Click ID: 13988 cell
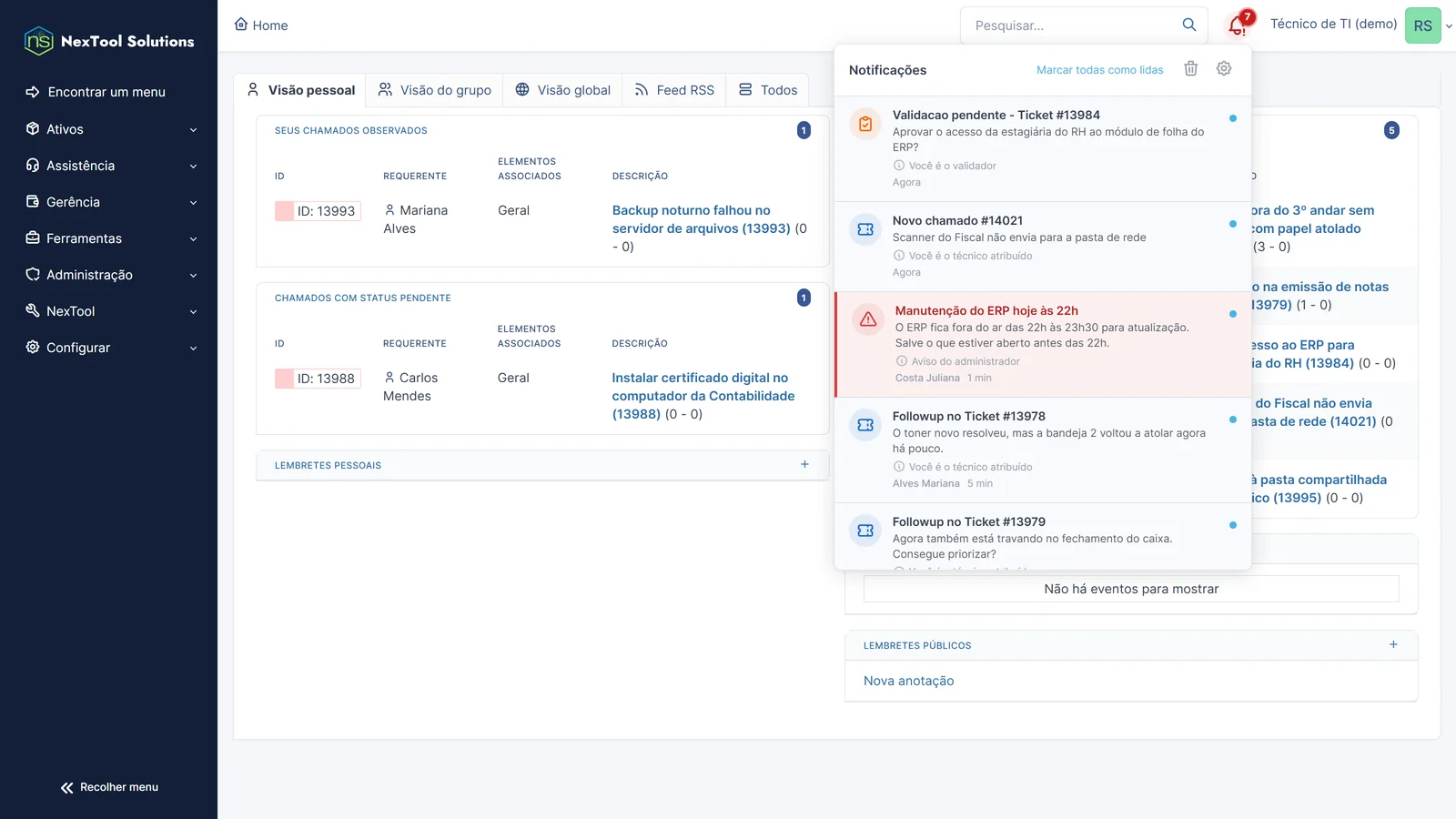The height and width of the screenshot is (819, 1456). tap(318, 379)
